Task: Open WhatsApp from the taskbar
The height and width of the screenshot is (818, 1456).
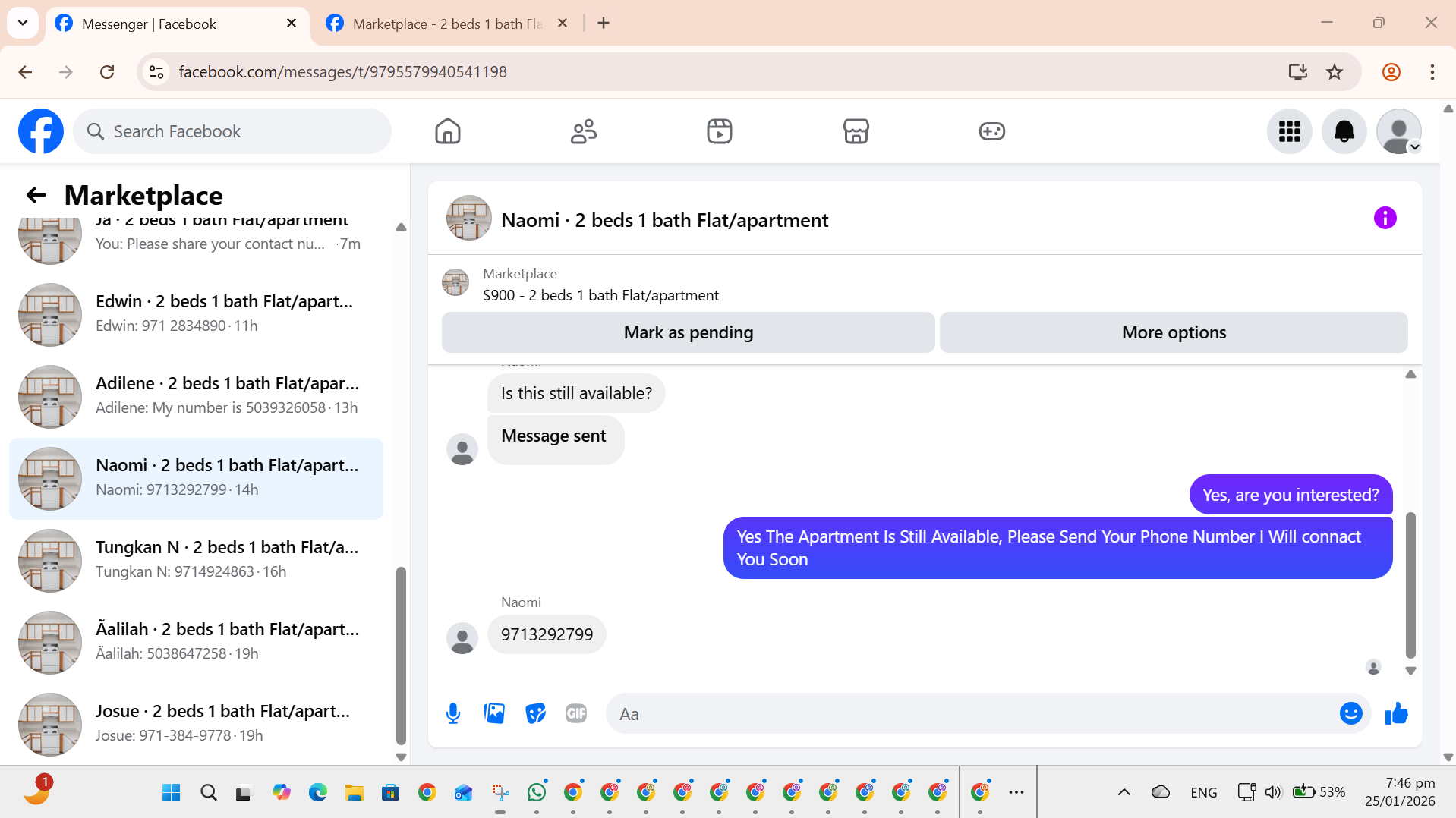Action: (537, 793)
